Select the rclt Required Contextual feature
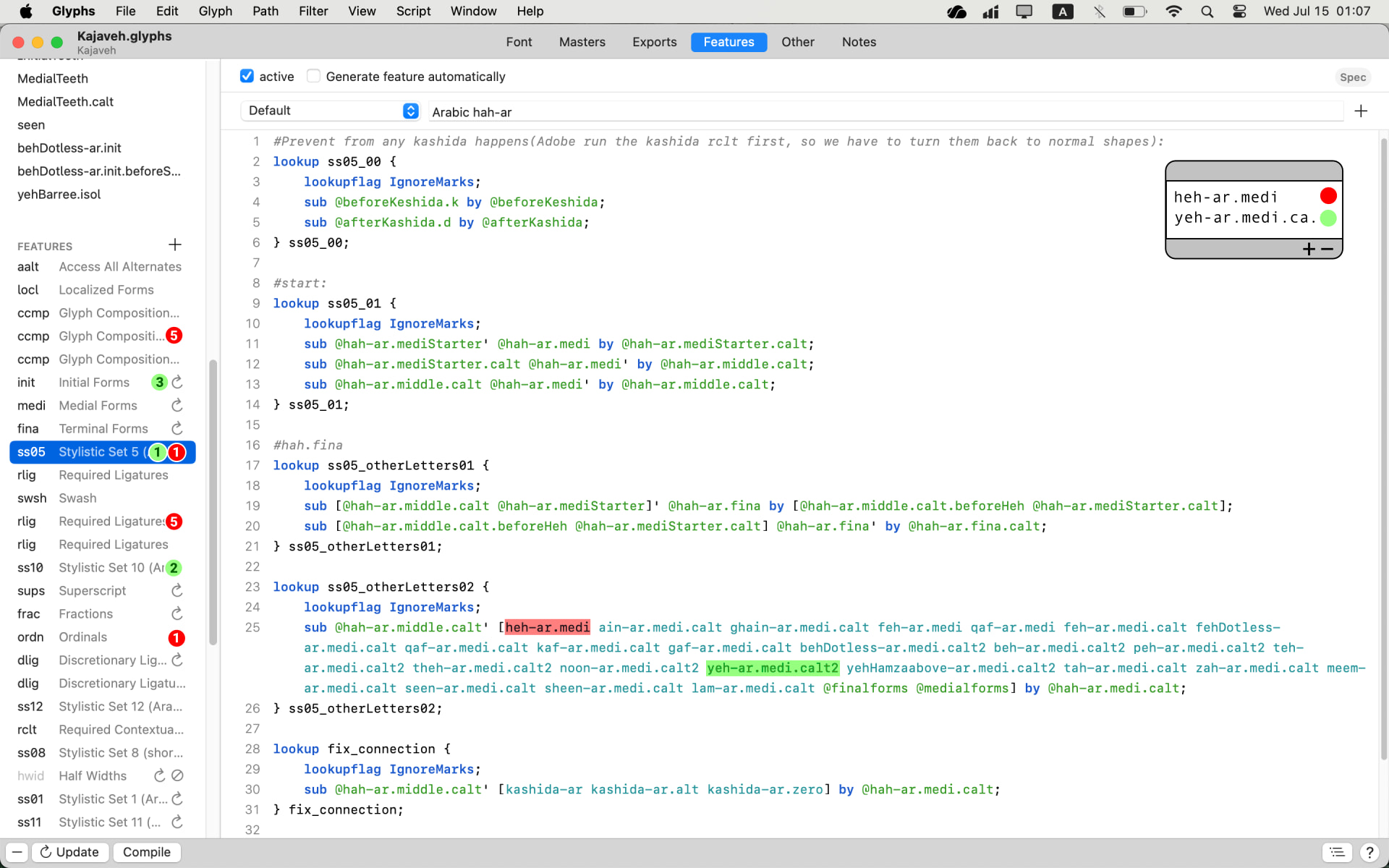This screenshot has width=1389, height=868. tap(102, 730)
